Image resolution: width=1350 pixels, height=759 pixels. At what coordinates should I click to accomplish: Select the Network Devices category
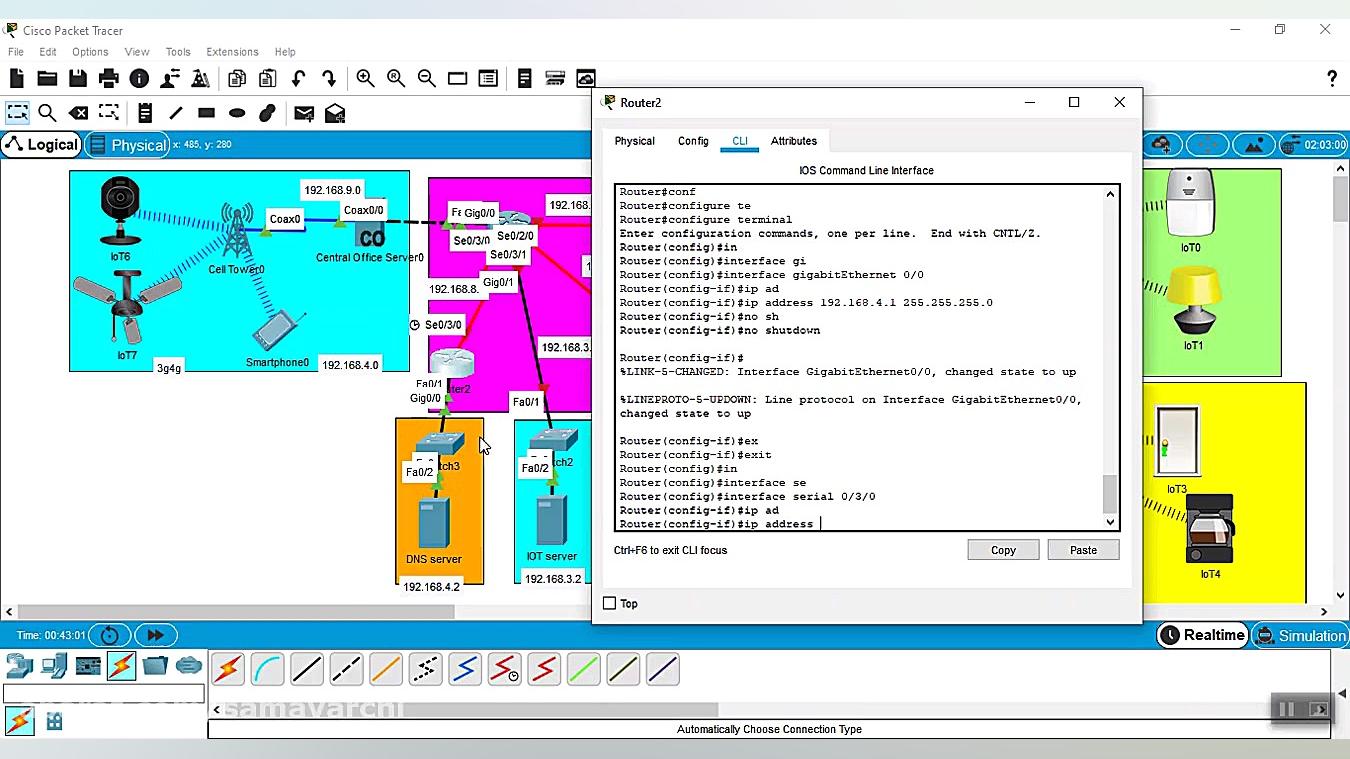click(x=19, y=665)
